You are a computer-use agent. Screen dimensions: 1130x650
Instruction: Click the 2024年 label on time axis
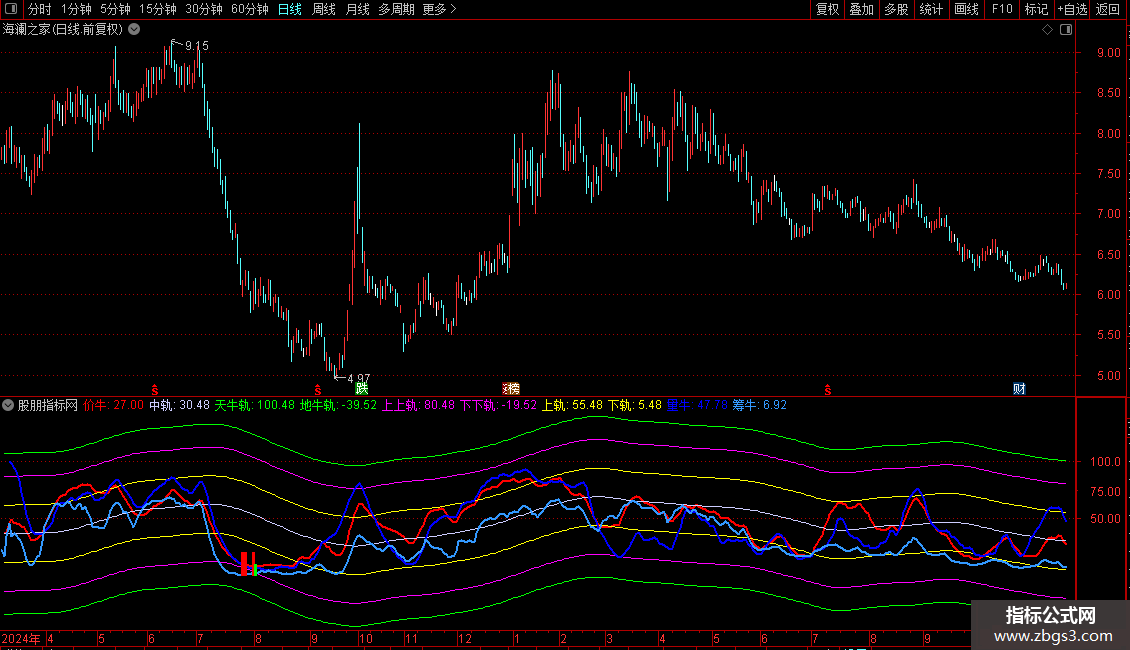[x=20, y=638]
